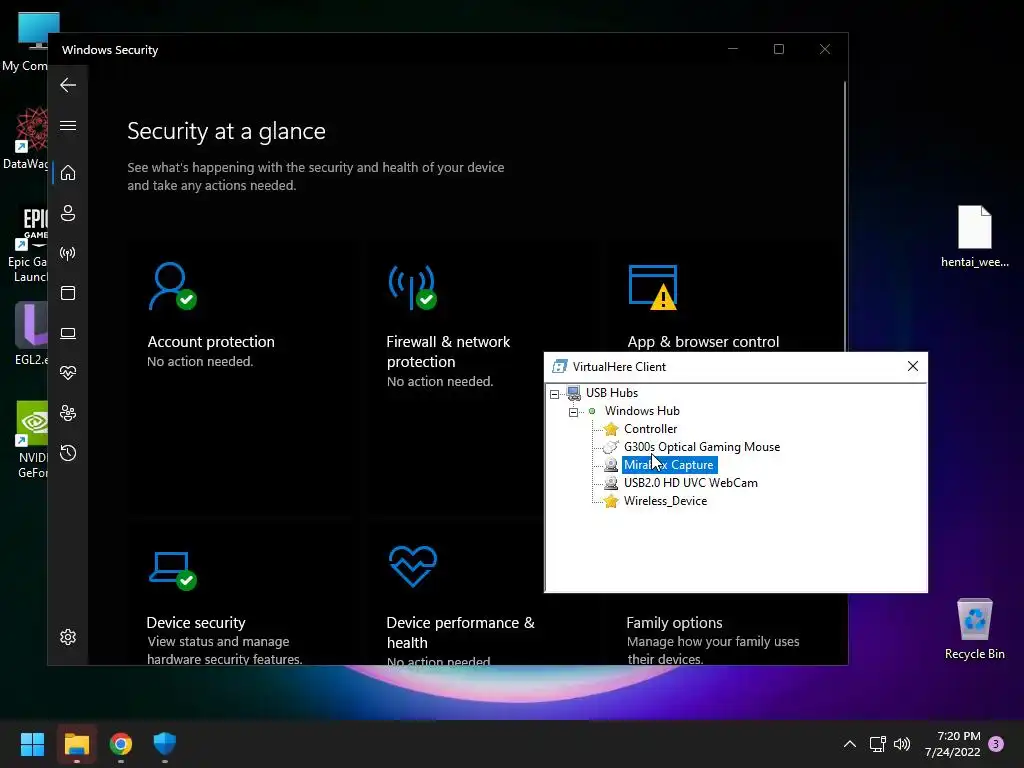Click the Firewall & network protection tile icon
Image resolution: width=1024 pixels, height=768 pixels.
[x=413, y=287]
